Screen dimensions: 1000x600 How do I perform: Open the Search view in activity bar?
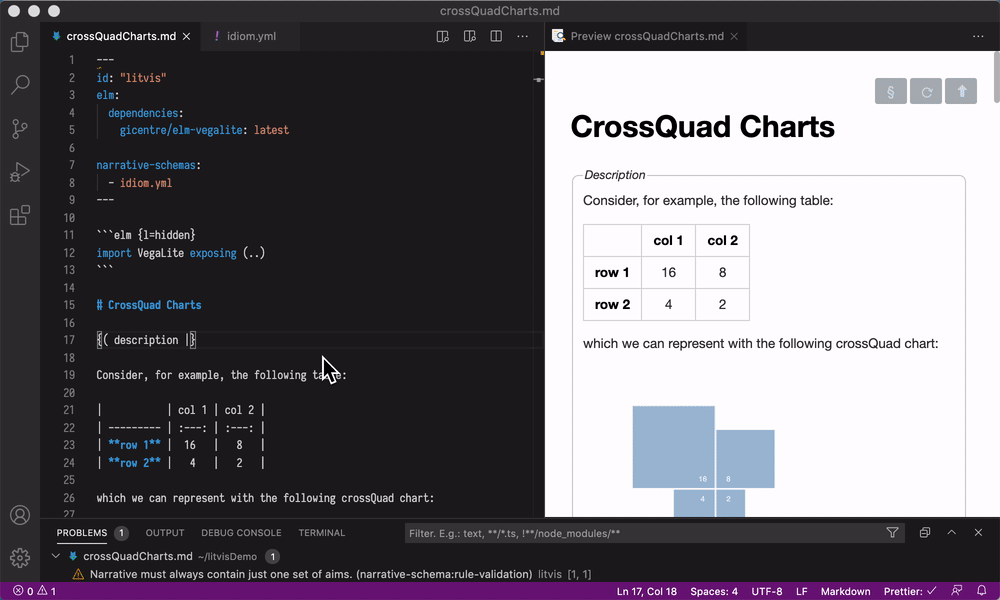point(20,84)
